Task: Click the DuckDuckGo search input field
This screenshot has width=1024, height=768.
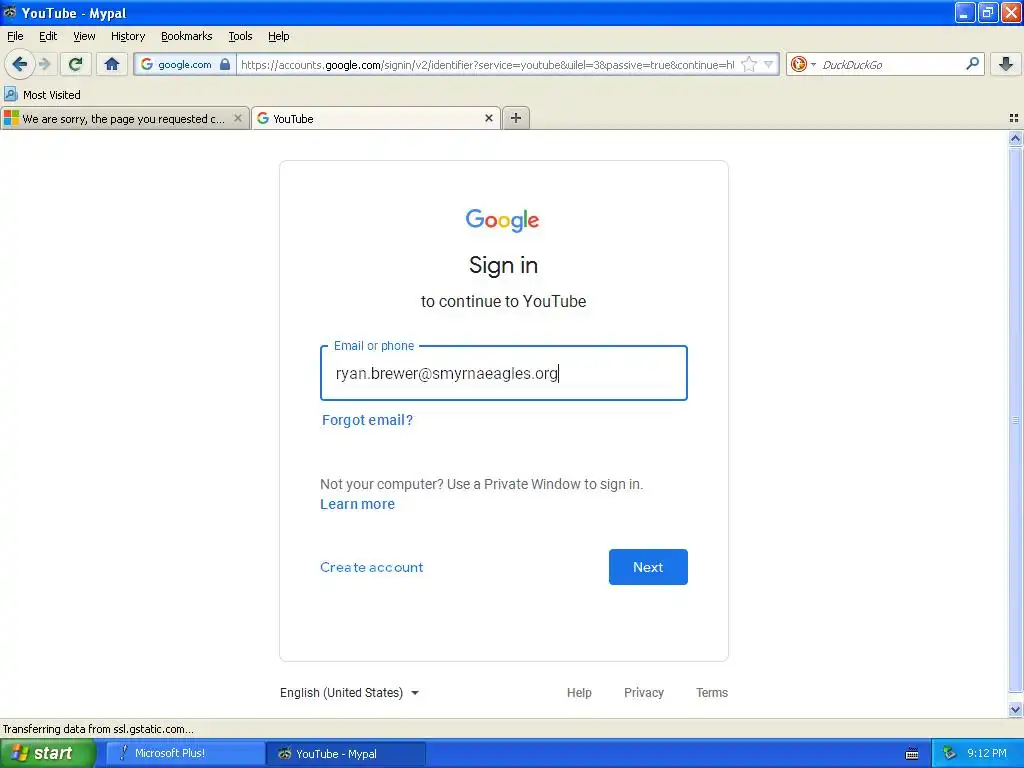Action: coord(891,65)
